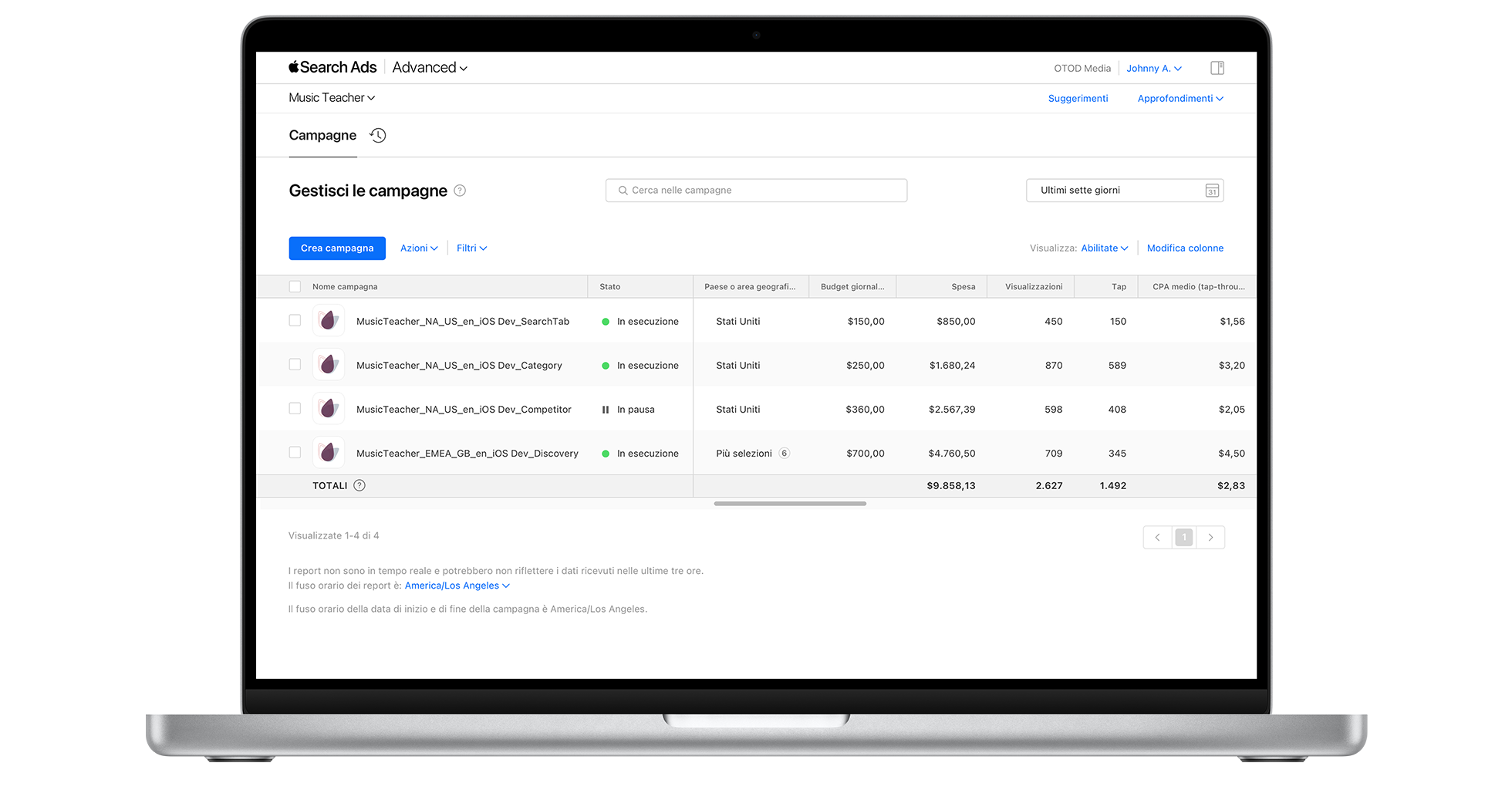Click the Cerca nelle campagne search field
This screenshot has height=790, width=1512.
coord(756,191)
